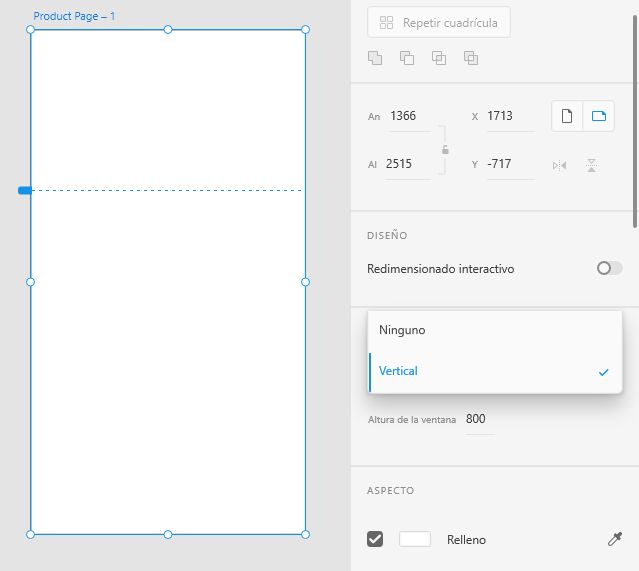
Task: Click the artboard left-middle resize handle
Action: [x=30, y=282]
